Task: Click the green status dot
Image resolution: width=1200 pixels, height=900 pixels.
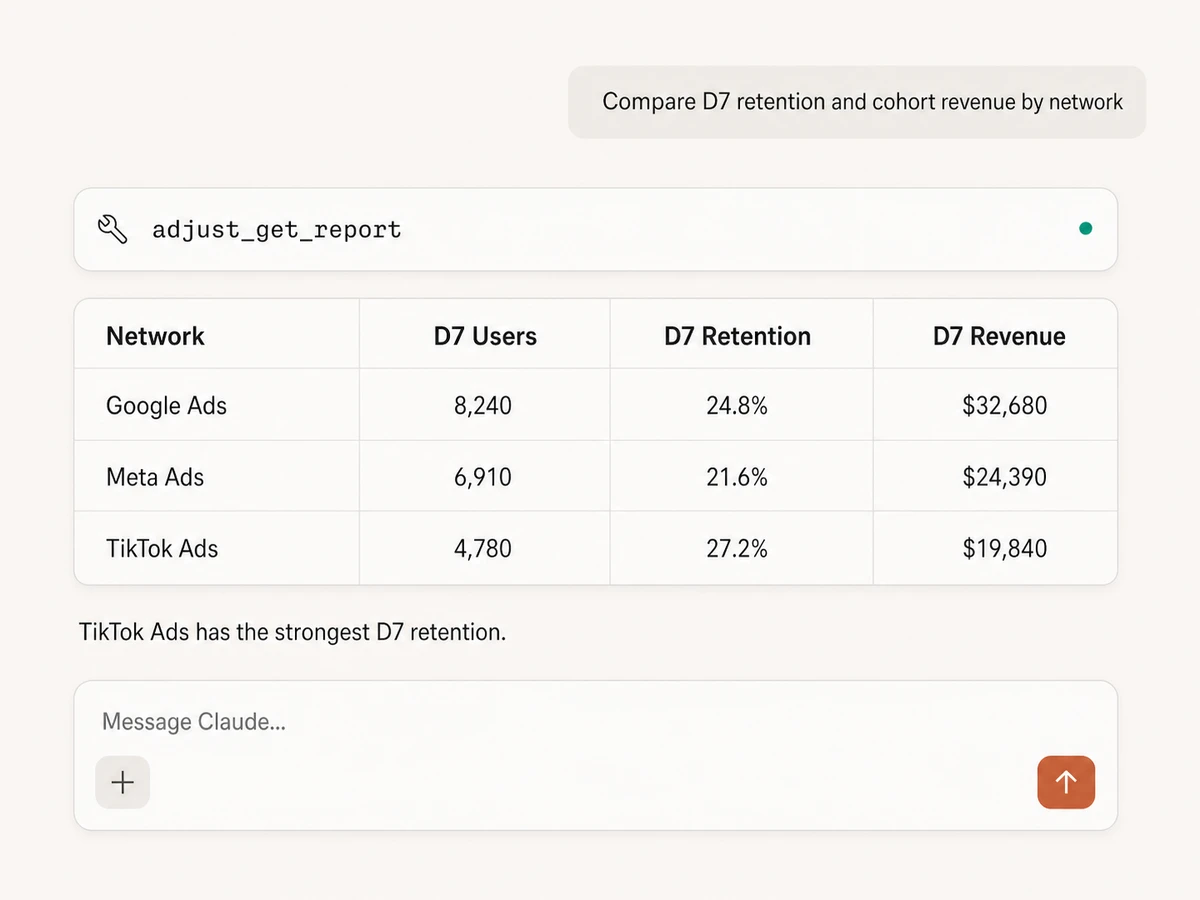Action: pos(1085,229)
